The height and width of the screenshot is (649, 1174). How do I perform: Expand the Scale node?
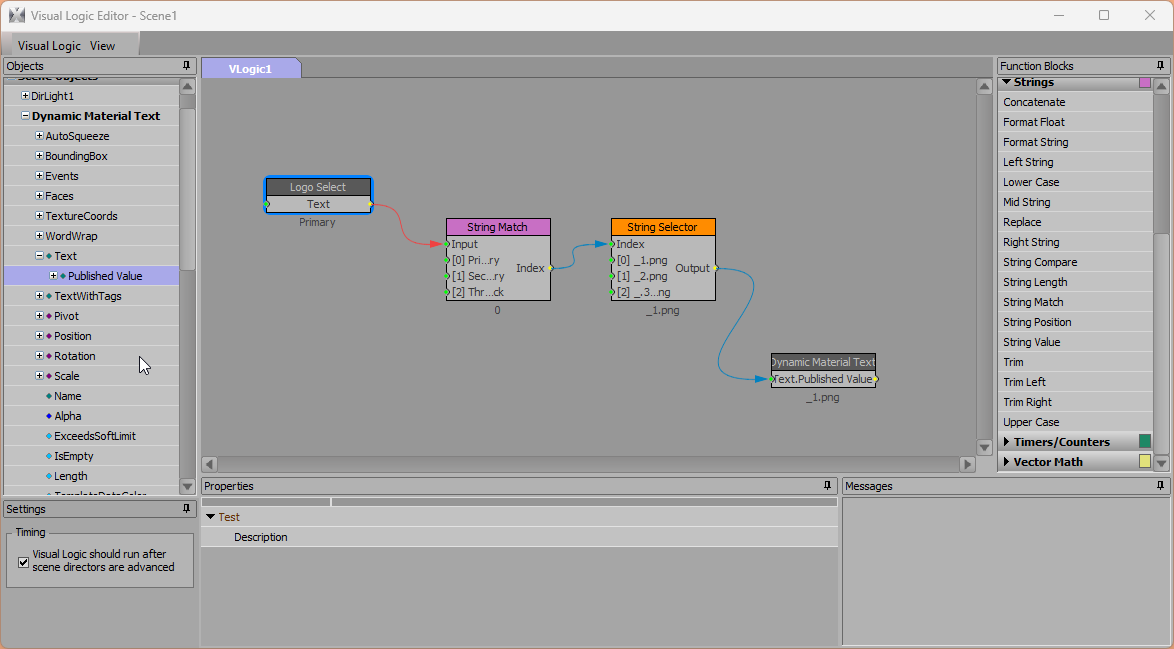39,376
